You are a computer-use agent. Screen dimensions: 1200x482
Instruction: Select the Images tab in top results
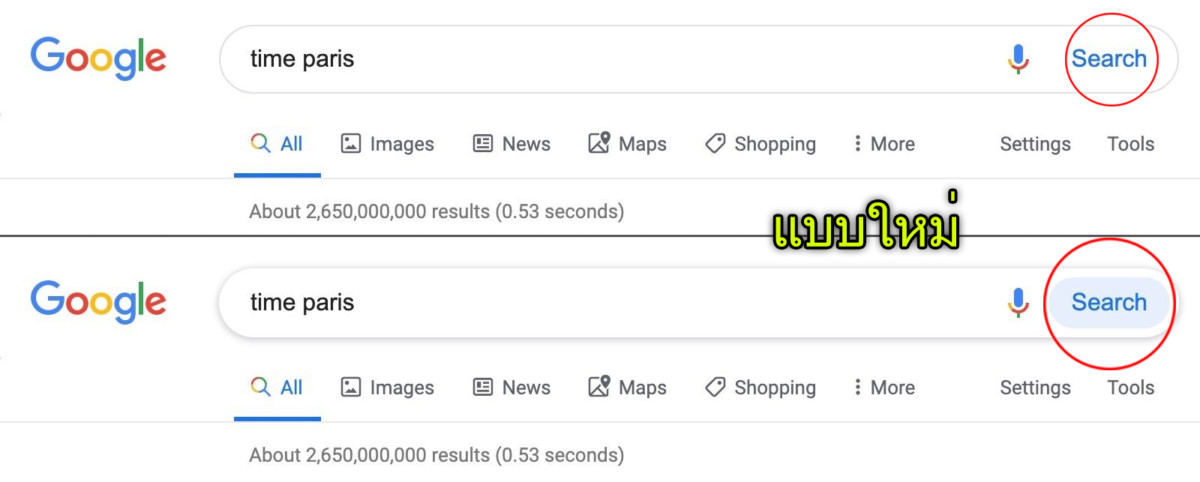(387, 144)
